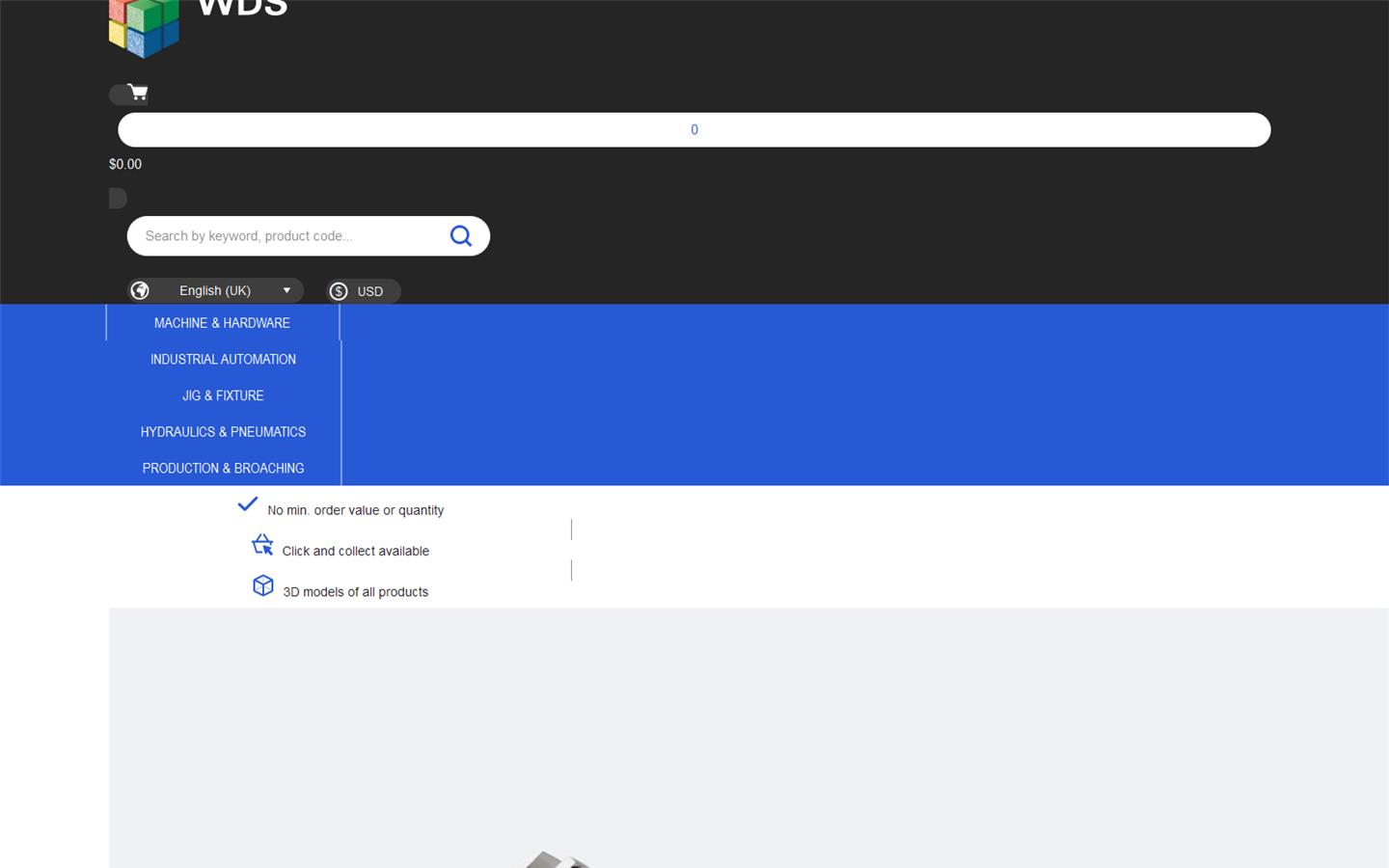Select HYDRAULICS & PNEUMATICS category
The height and width of the screenshot is (868, 1389).
223,431
